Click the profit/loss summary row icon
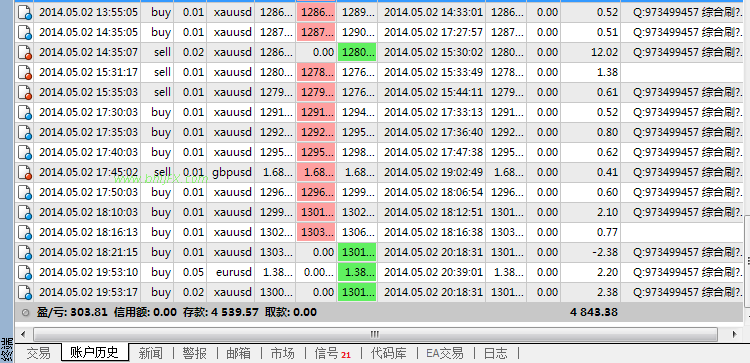This screenshot has width=750, height=363. (x=26, y=313)
